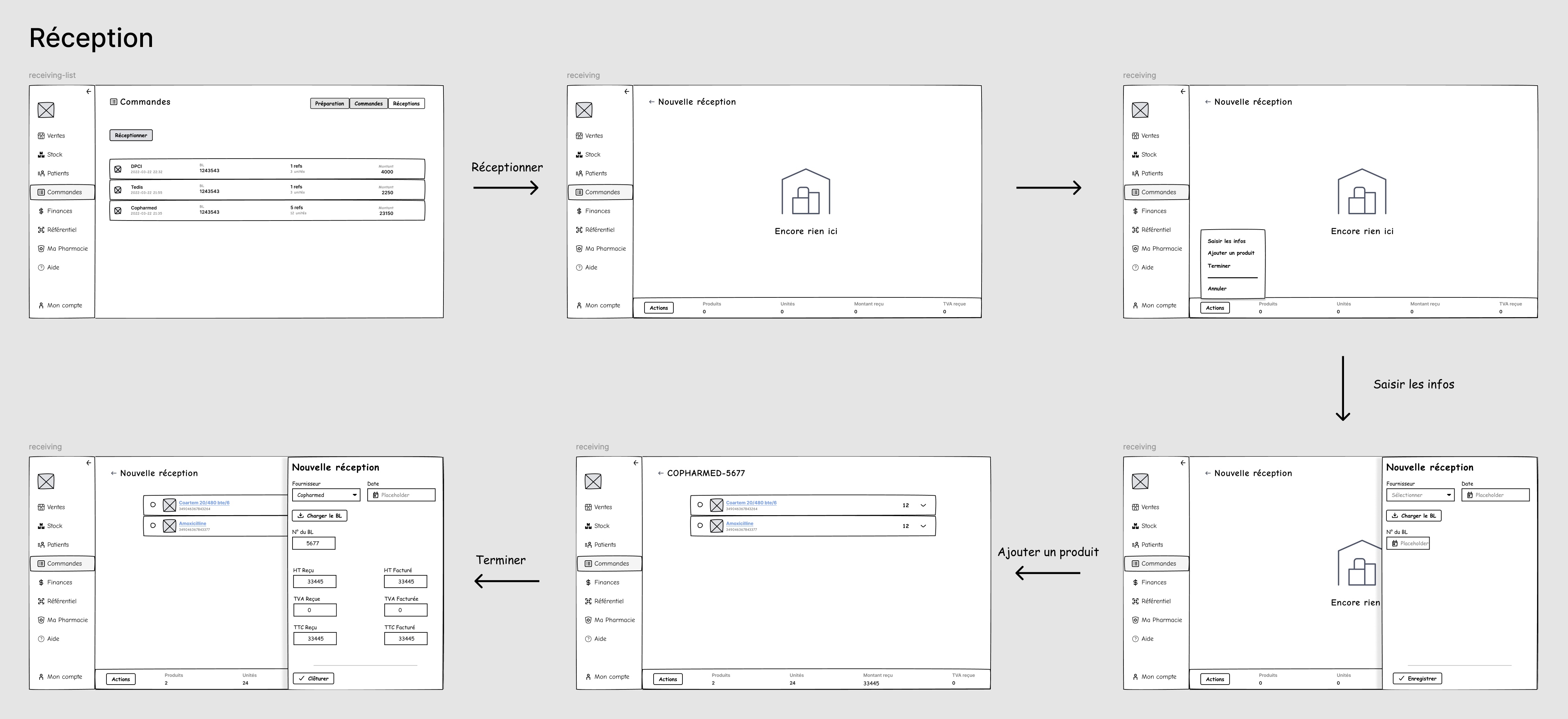Choose Annuler in the Actions popup menu
The height and width of the screenshot is (719, 1568).
pos(1217,289)
